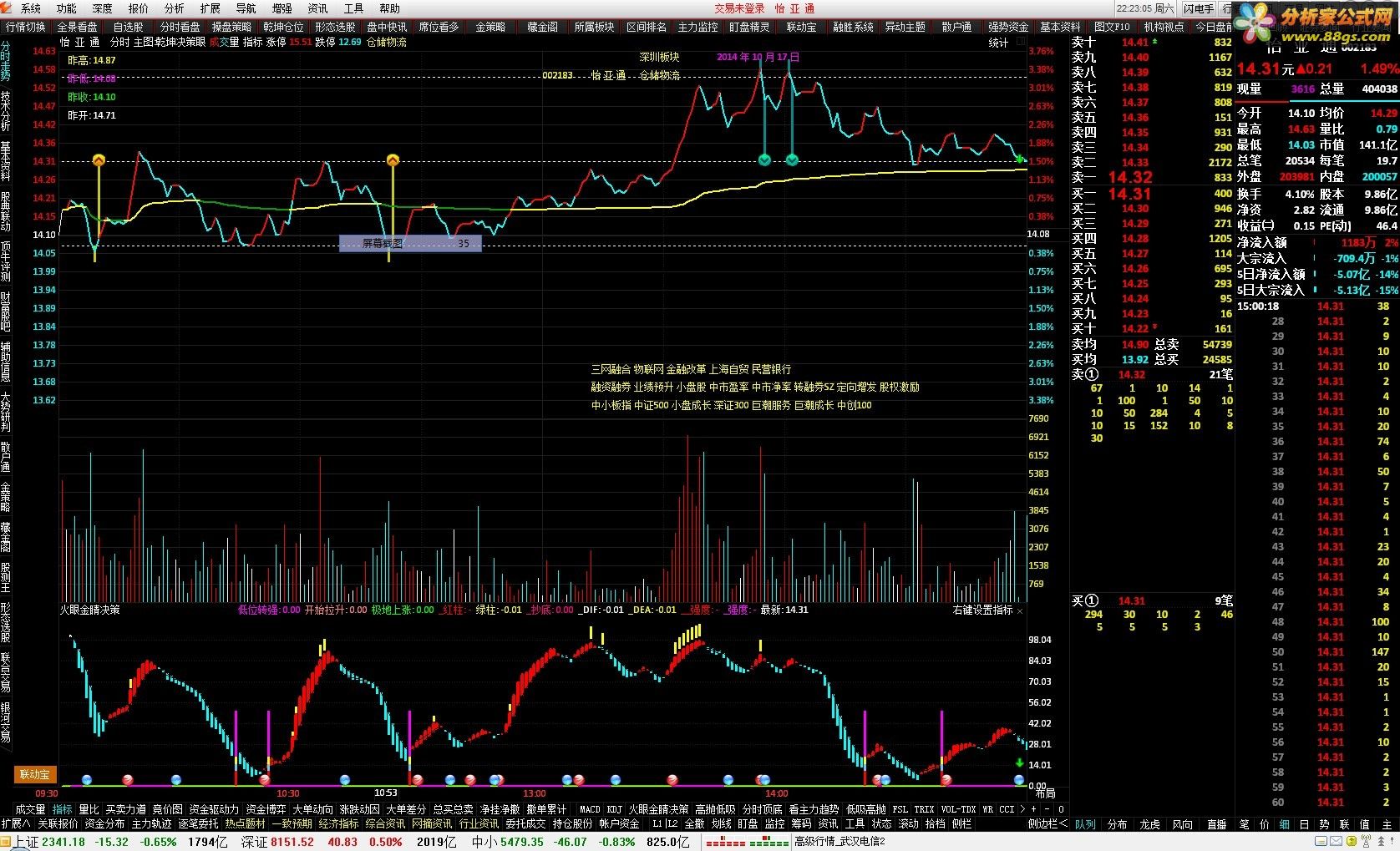Screen dimensions: 1400x851
Task: Select the 日 view toggle
Action: [x=1305, y=824]
